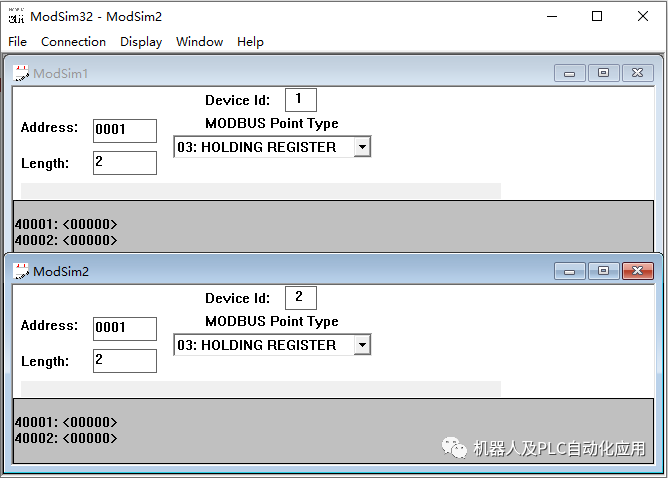Open the Display menu
This screenshot has width=668, height=478.
coord(141,42)
